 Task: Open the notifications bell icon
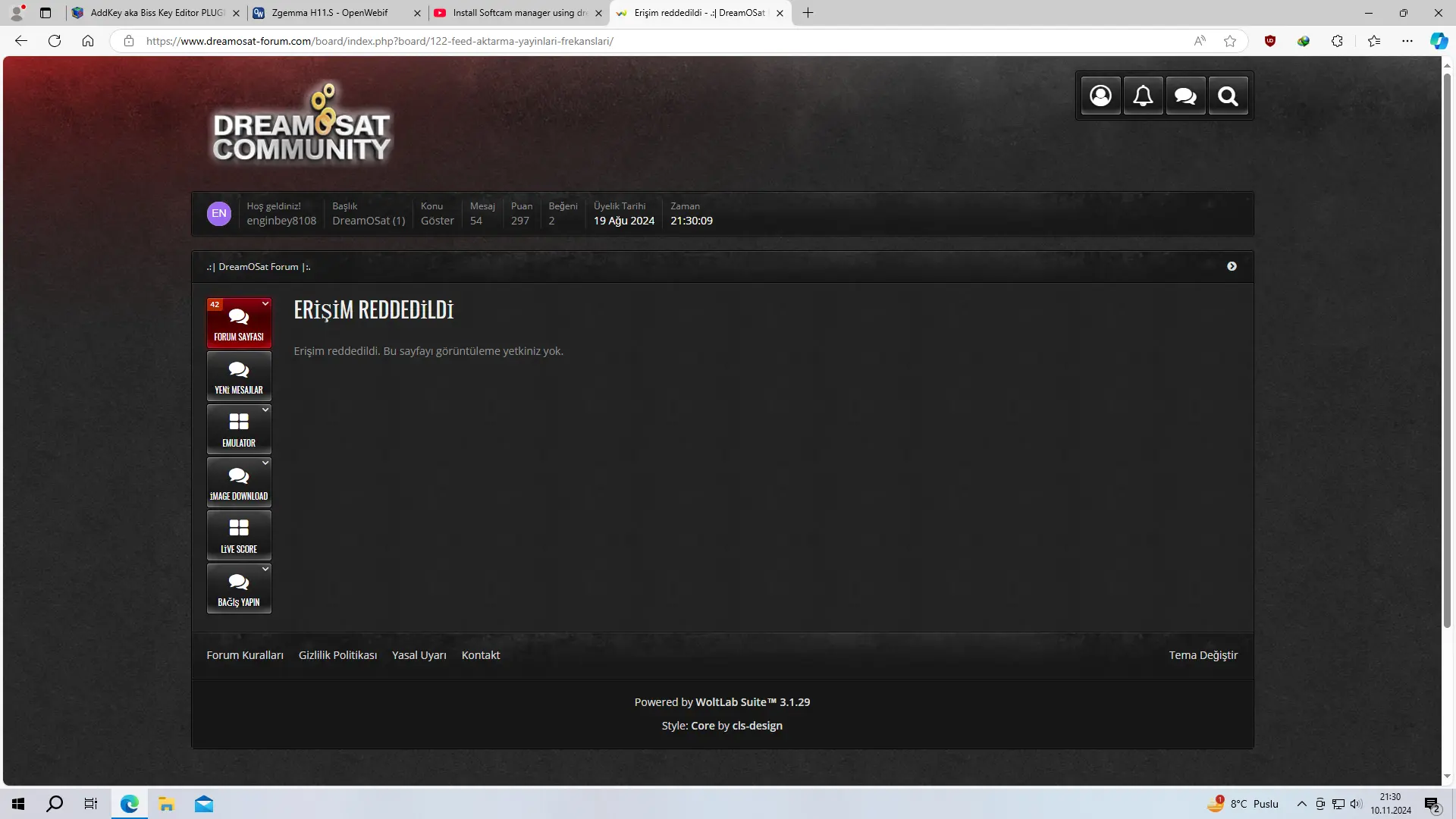click(x=1143, y=96)
